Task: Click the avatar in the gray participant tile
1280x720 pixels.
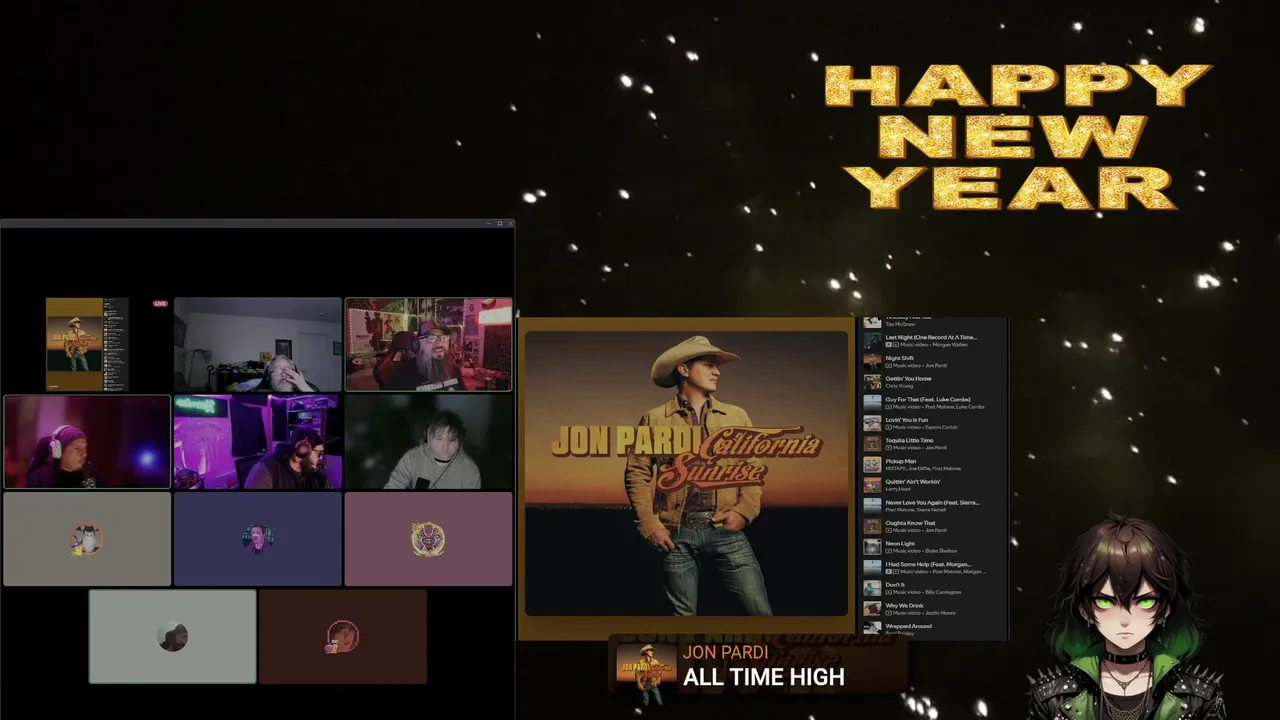Action: tap(87, 540)
